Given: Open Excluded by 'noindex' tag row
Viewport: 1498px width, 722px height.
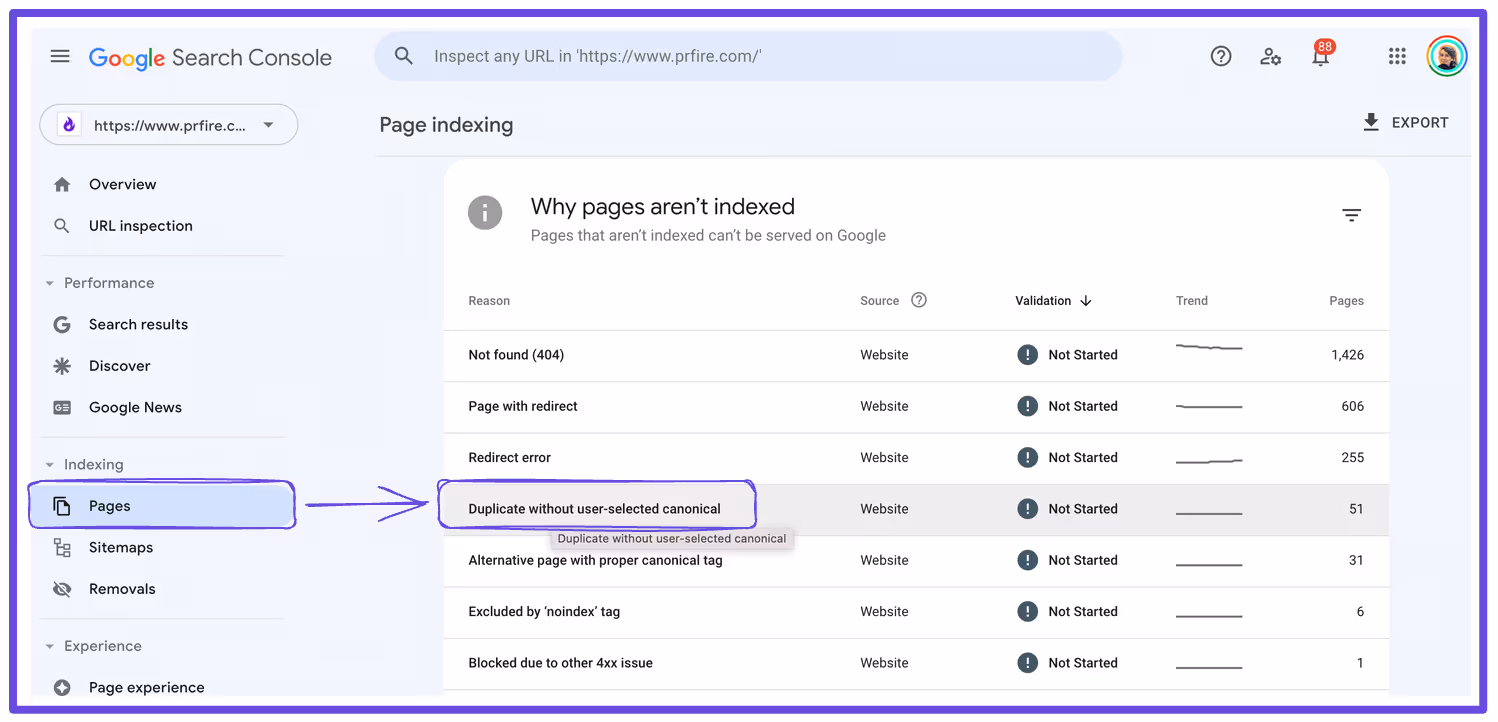Looking at the screenshot, I should [x=916, y=611].
